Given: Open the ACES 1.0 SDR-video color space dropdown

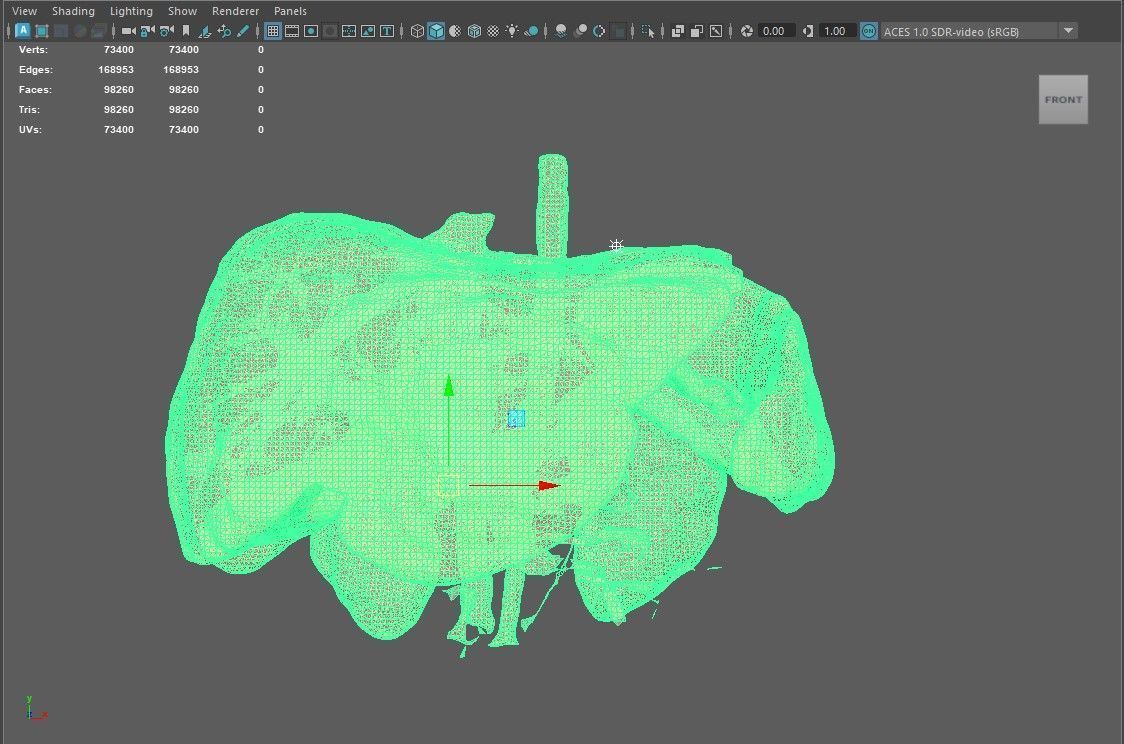Looking at the screenshot, I should [x=978, y=31].
